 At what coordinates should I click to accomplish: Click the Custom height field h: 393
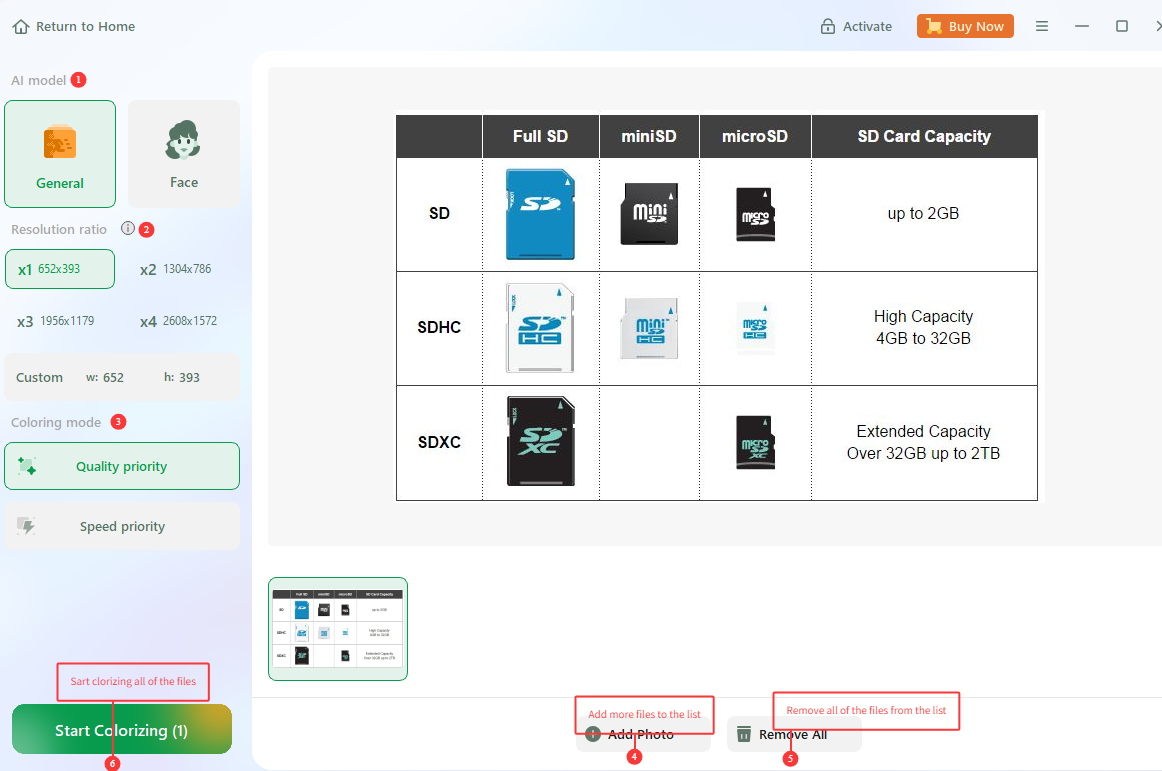tap(182, 377)
